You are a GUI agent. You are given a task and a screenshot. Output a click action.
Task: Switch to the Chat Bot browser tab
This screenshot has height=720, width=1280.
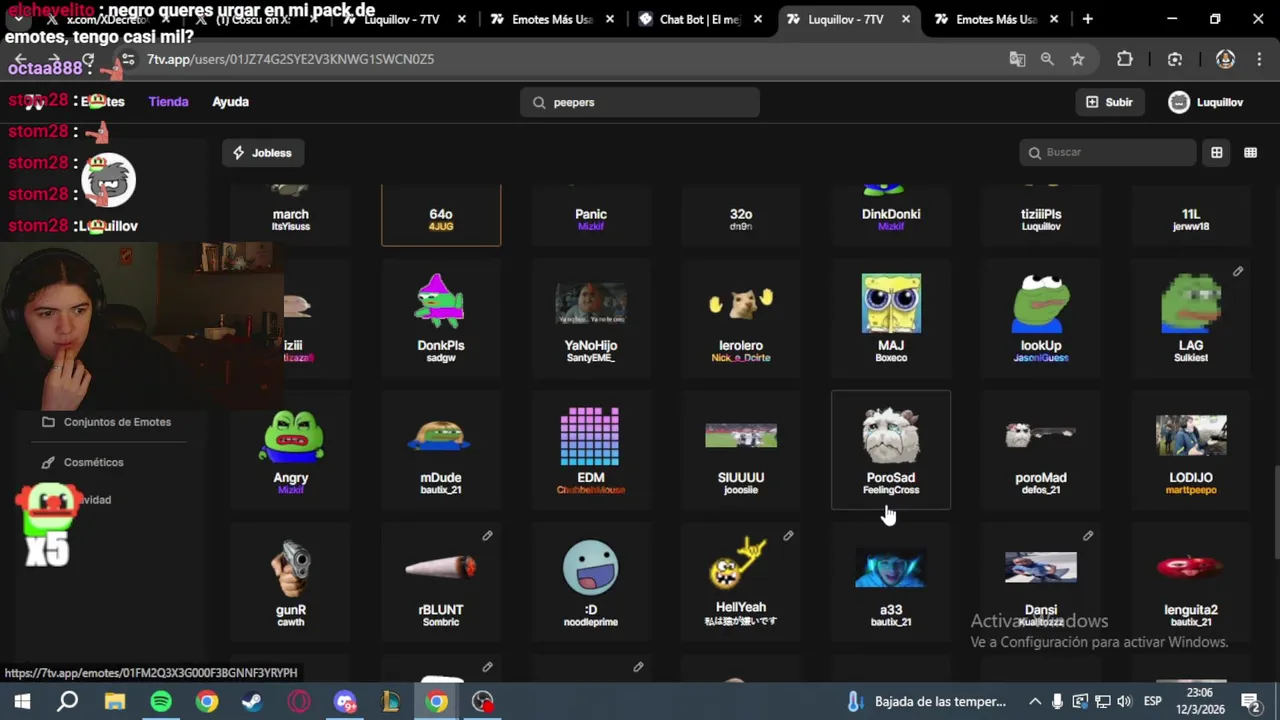[702, 19]
